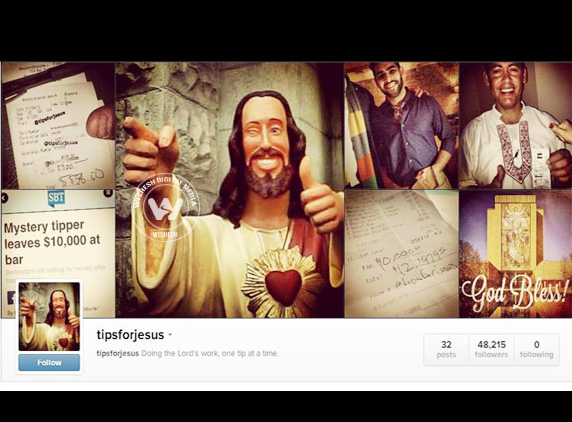Open the $10,000 tip receipt photo
The height and width of the screenshot is (422, 572).
[402, 253]
